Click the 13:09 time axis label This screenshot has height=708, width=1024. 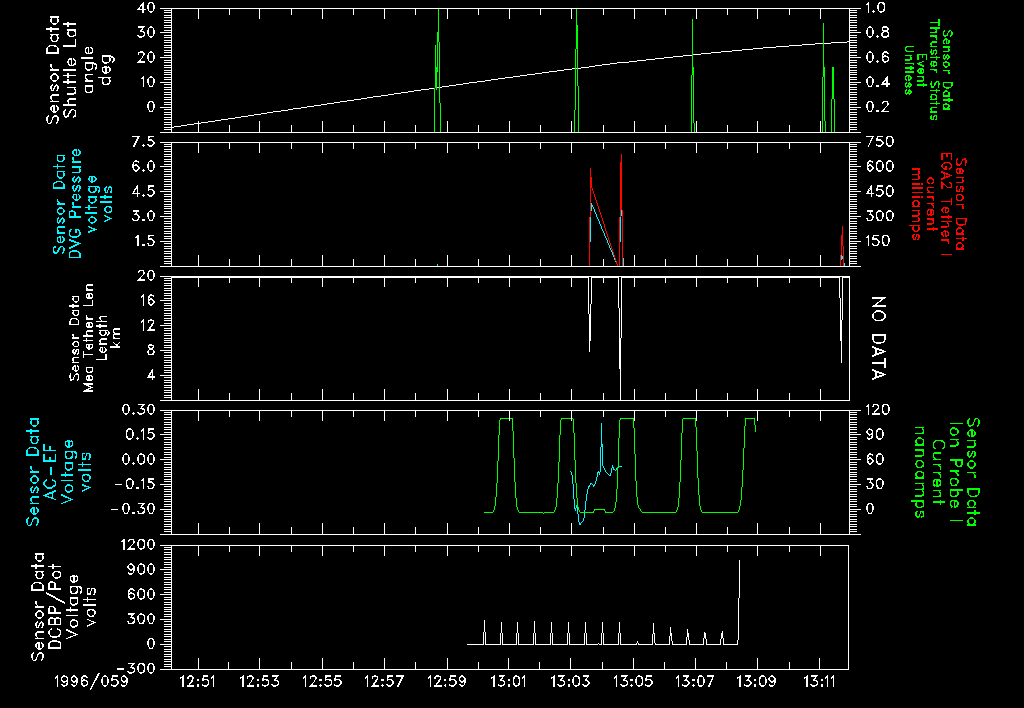coord(757,681)
